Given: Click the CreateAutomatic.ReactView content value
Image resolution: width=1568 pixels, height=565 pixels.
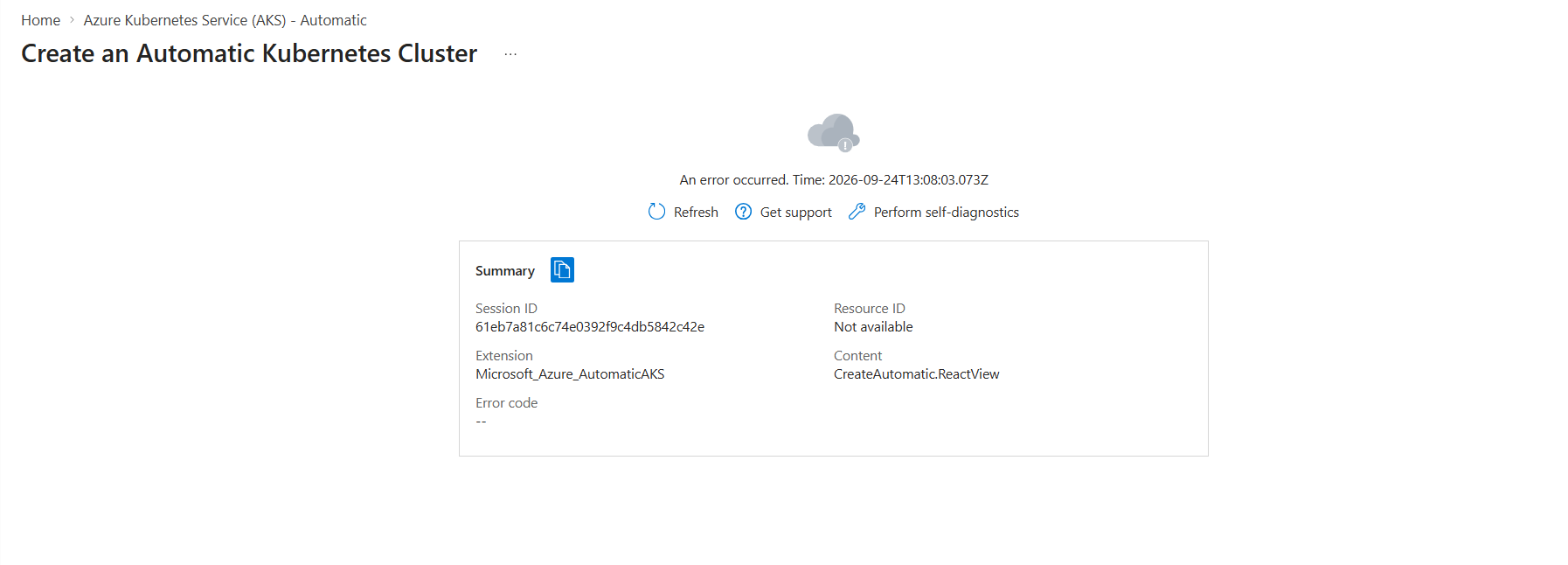Looking at the screenshot, I should (x=916, y=374).
